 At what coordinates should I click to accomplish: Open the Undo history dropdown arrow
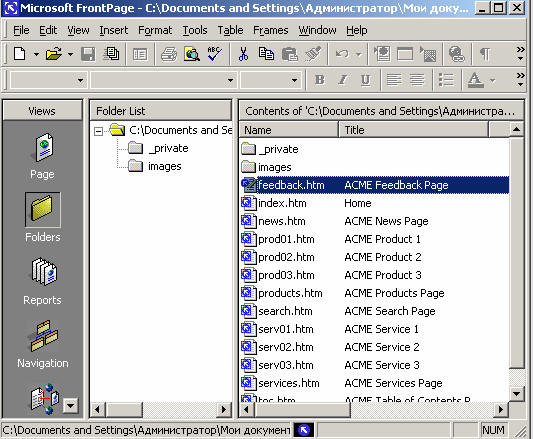tap(358, 54)
